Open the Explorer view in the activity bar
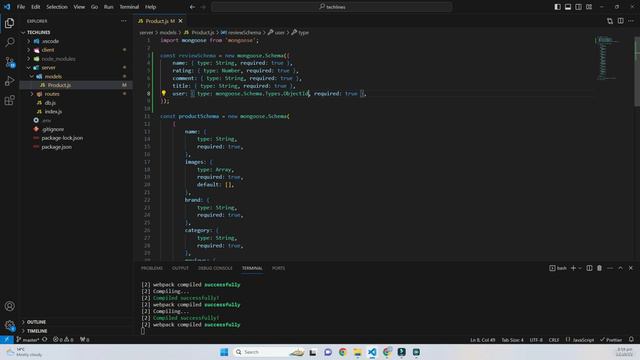 pos(9,23)
